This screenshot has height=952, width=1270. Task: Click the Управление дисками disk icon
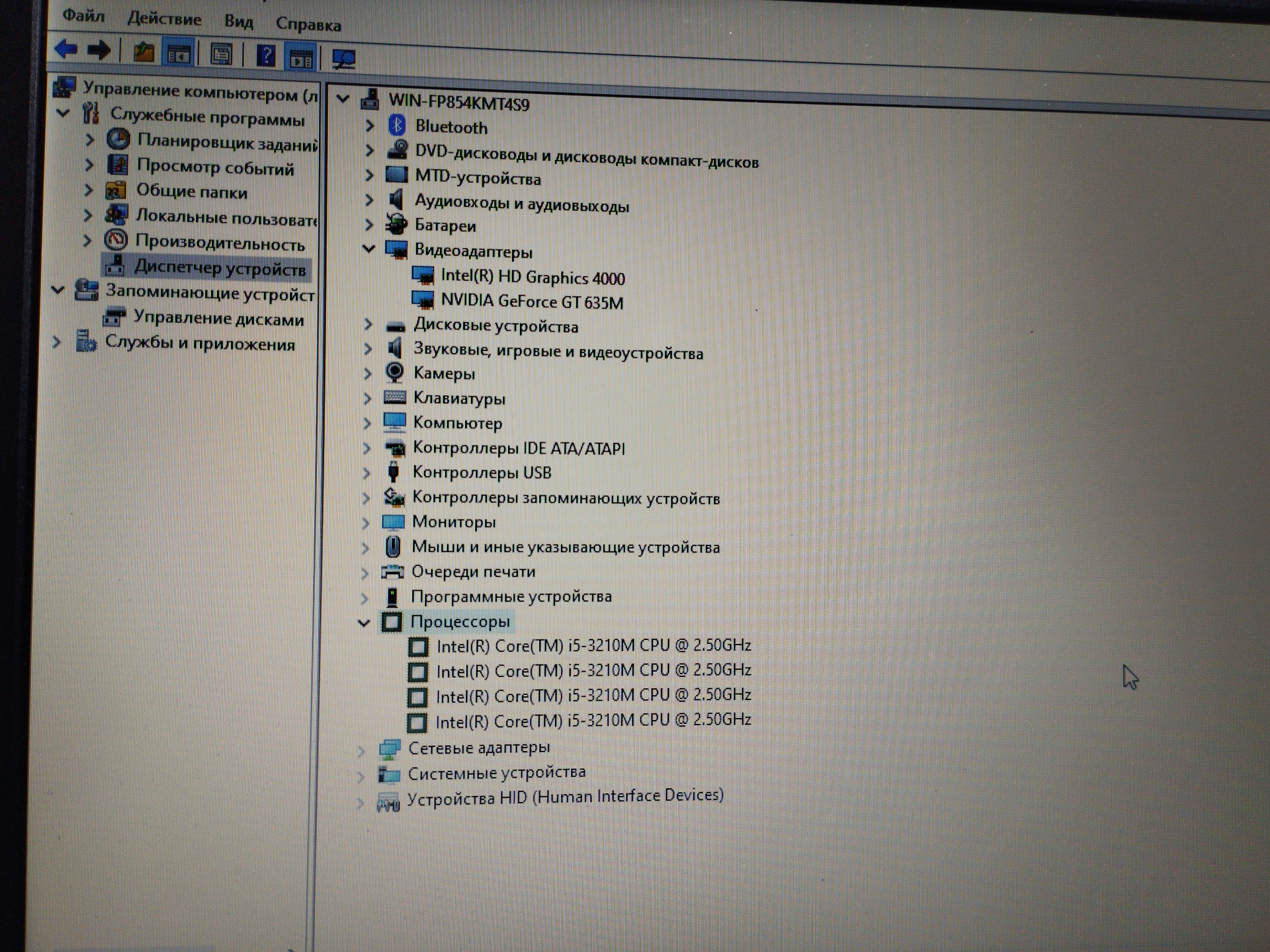coord(114,316)
